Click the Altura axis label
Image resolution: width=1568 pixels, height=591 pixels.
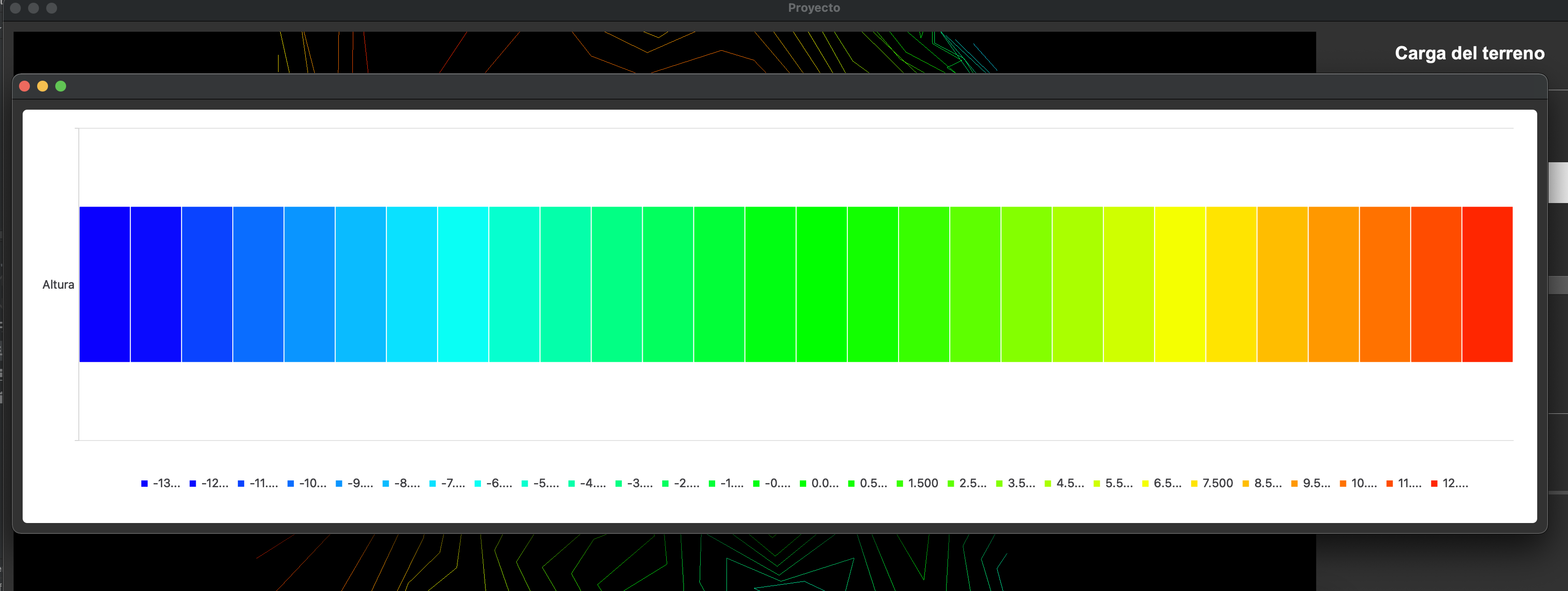(58, 285)
